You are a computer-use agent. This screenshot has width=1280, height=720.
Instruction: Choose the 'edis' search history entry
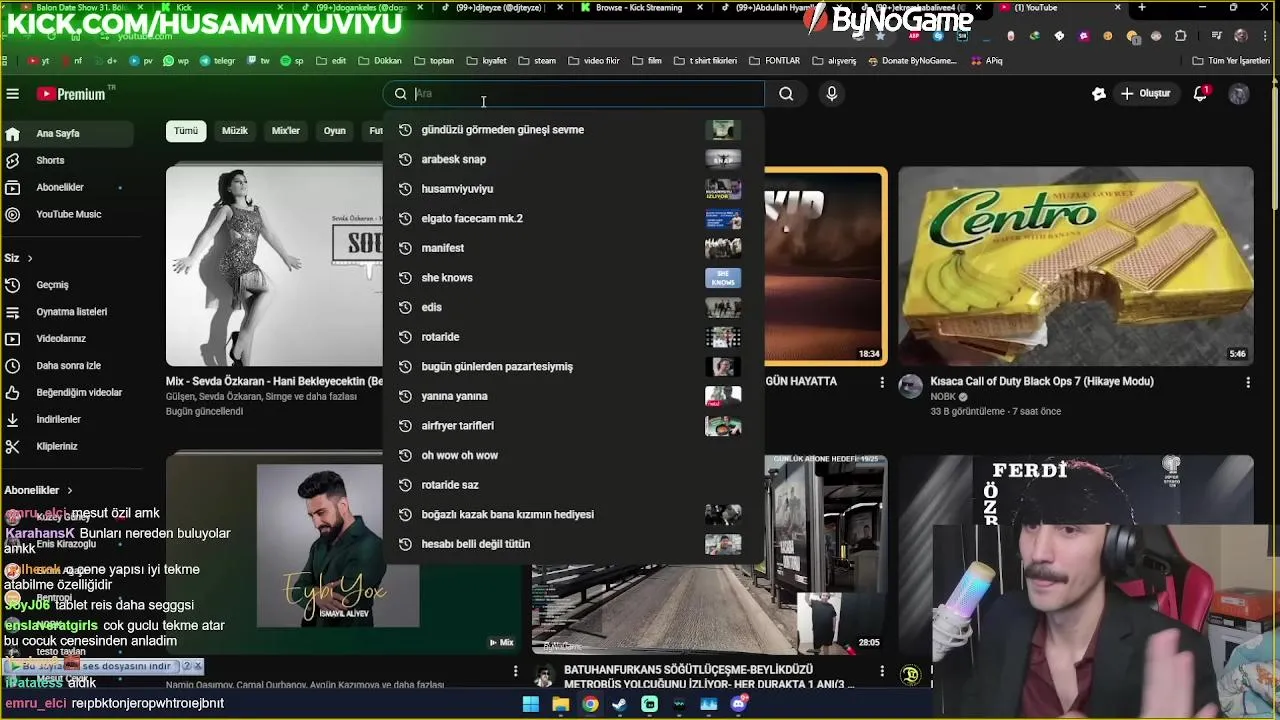pos(572,307)
